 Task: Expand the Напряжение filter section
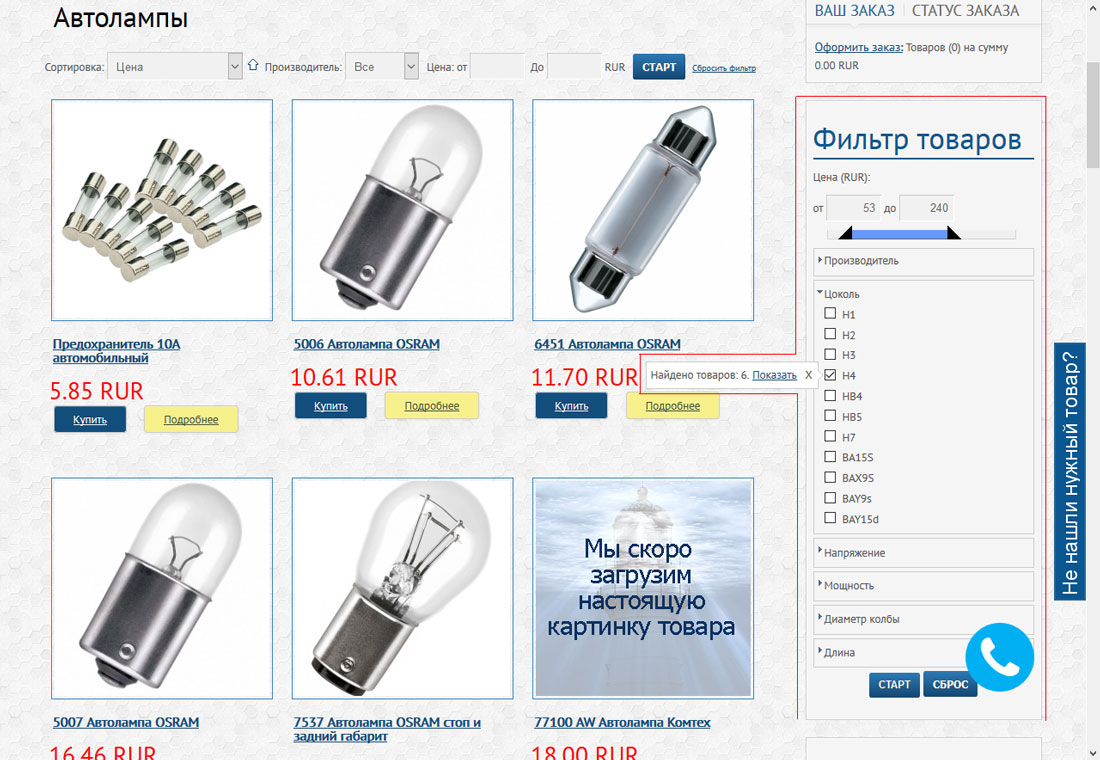tap(923, 553)
